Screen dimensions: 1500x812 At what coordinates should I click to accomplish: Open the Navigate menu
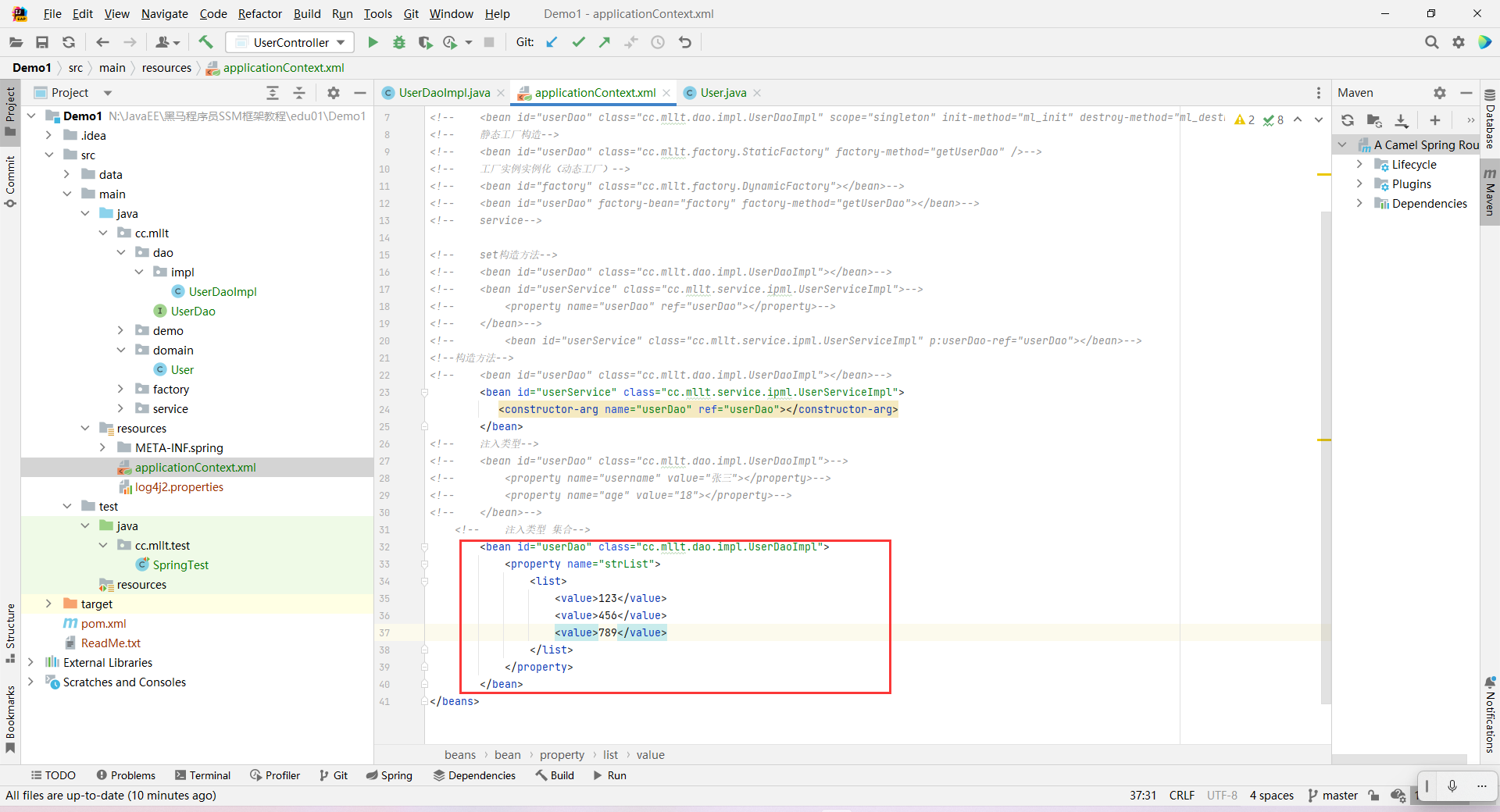165,14
